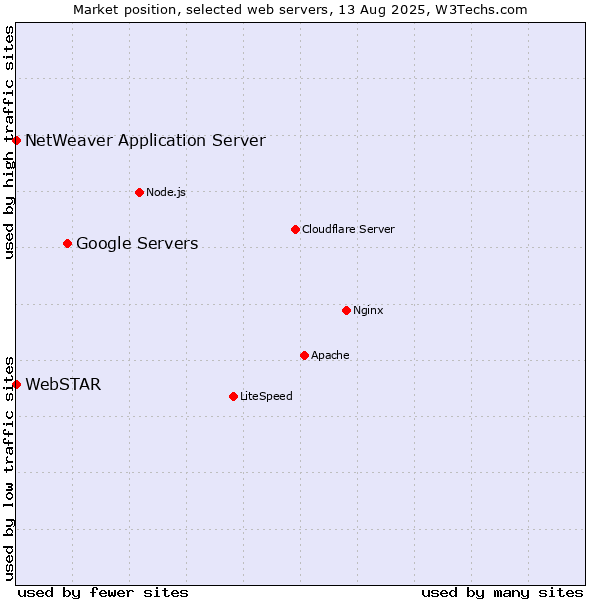600x600 pixels.
Task: Click the Apache red marker
Action: 305,356
